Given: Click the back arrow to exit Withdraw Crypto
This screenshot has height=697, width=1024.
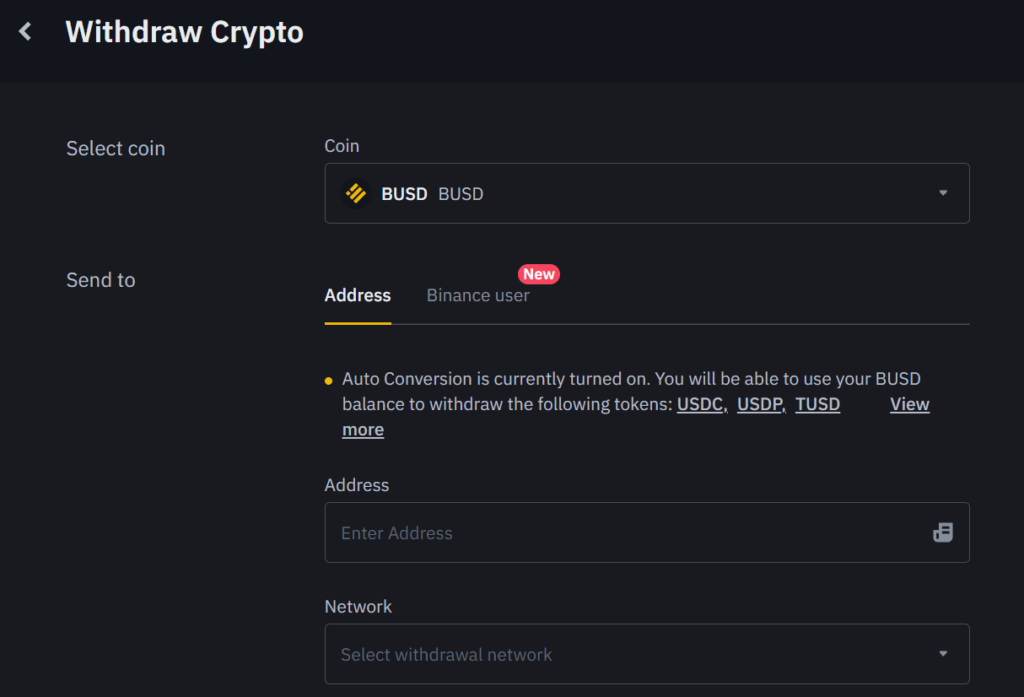Looking at the screenshot, I should [x=24, y=30].
